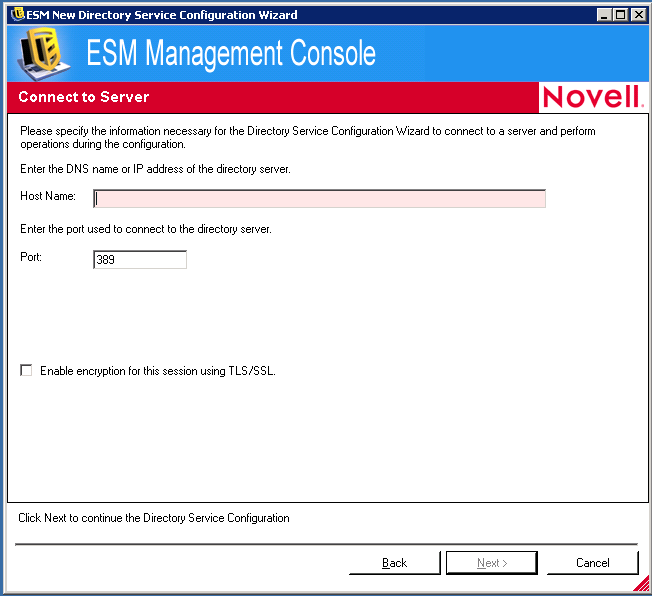Viewport: 652px width, 596px height.
Task: Click the ESM Management Console logo icon
Action: point(42,54)
